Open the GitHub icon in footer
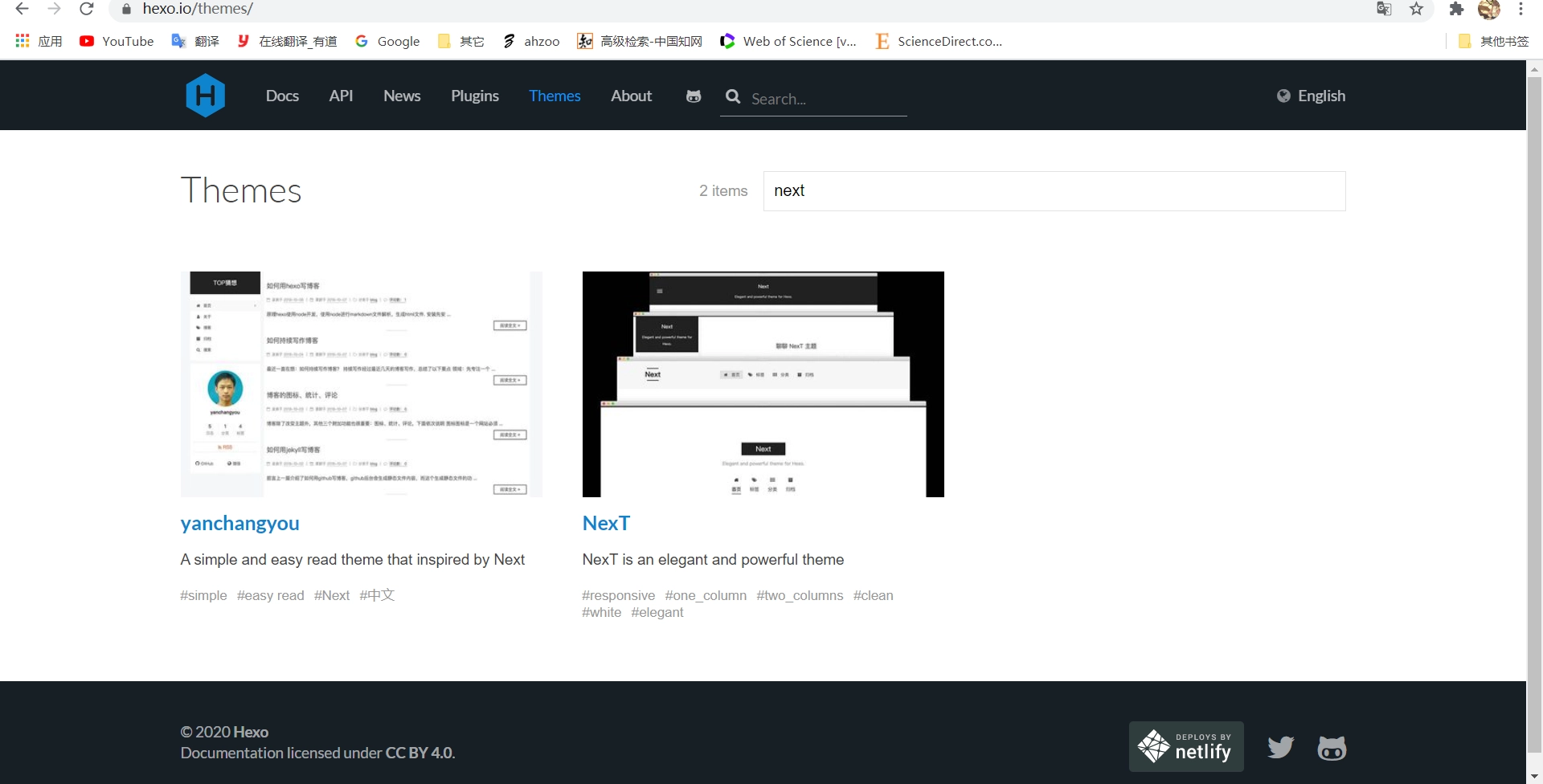Screen dimensions: 1543x784 pos(1332,748)
